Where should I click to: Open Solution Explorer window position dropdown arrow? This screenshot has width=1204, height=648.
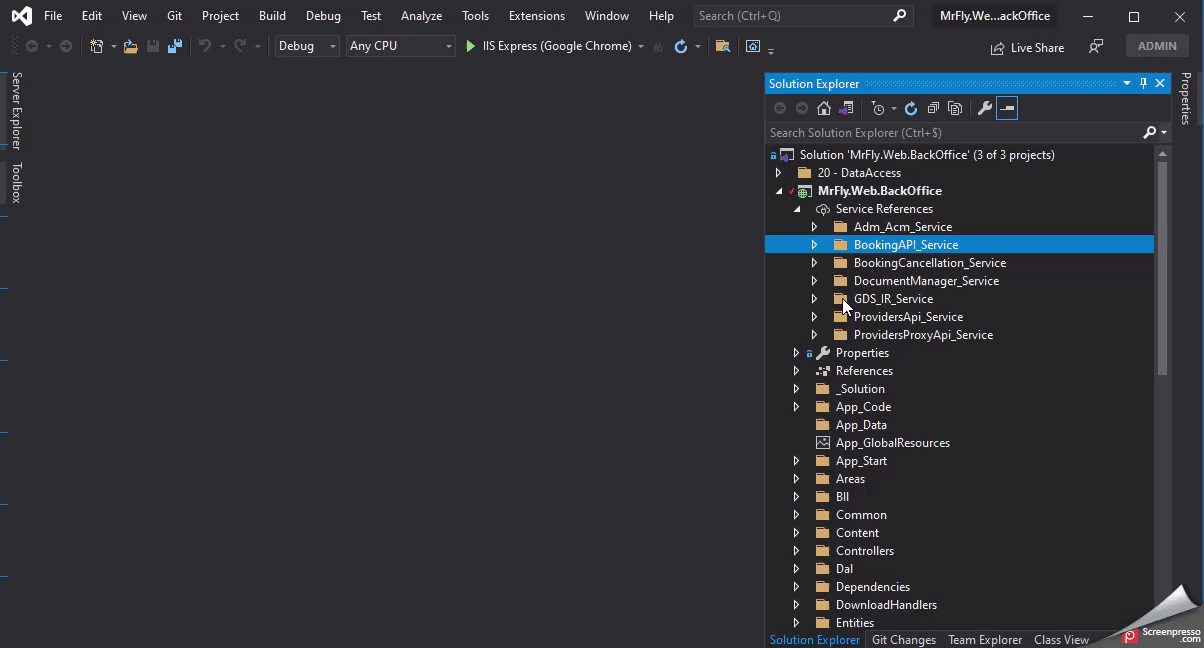coord(1127,84)
